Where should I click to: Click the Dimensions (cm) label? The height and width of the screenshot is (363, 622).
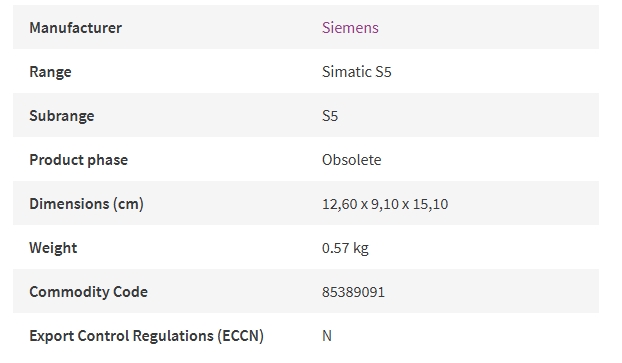pos(86,204)
